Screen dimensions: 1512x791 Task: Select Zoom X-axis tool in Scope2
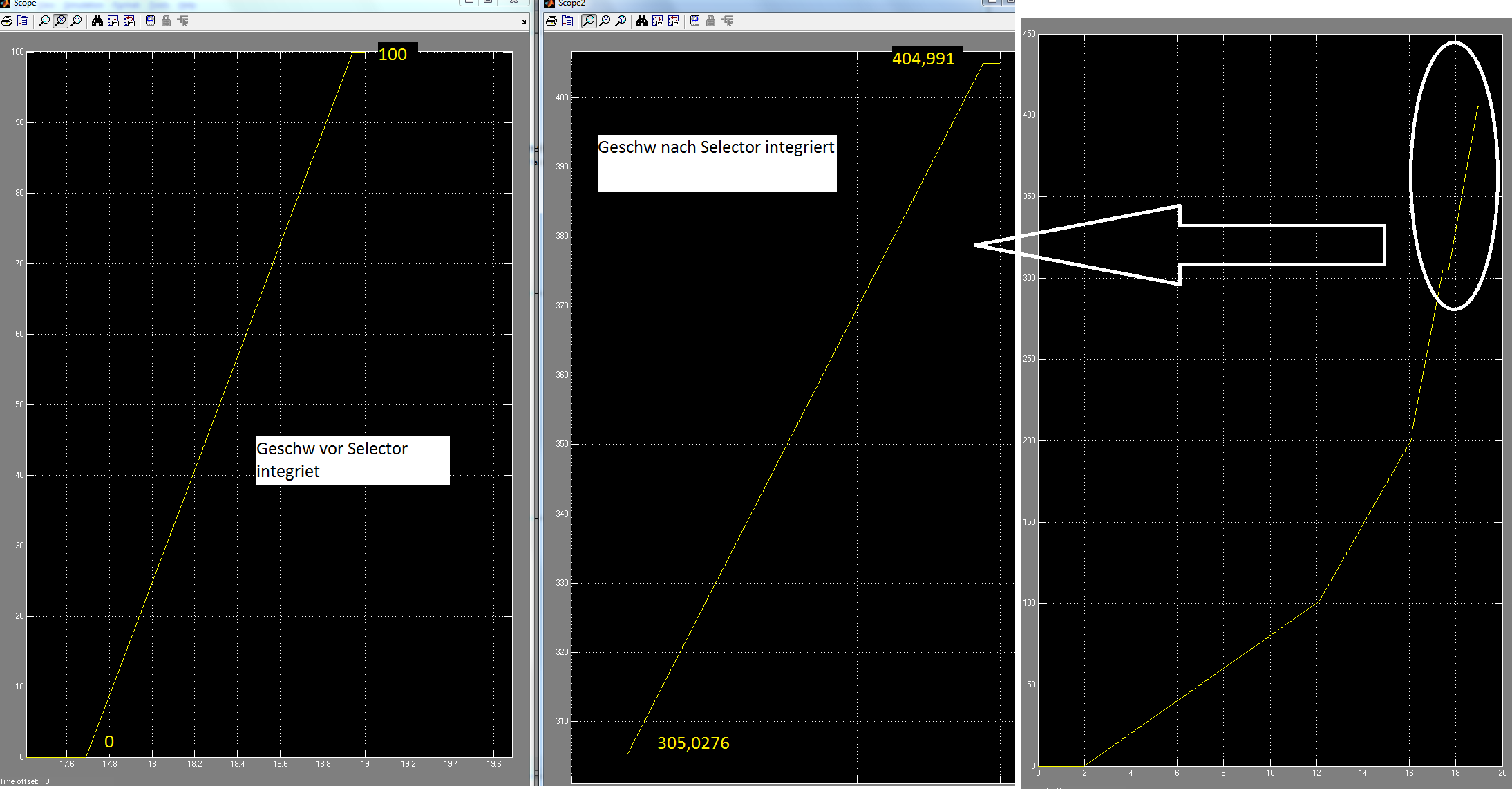coord(605,21)
